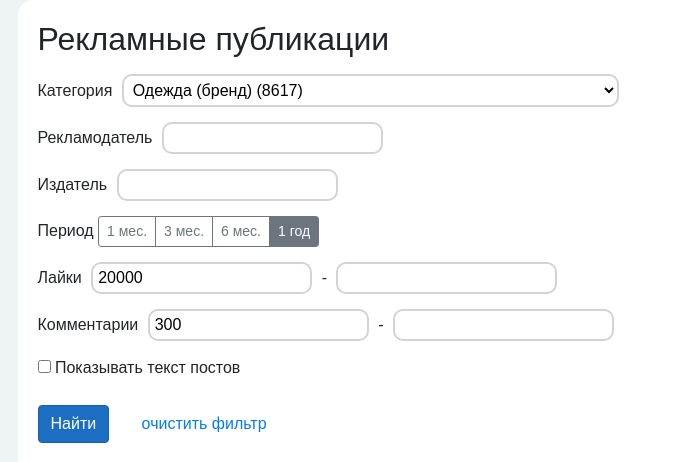Click the Рекламные публикации heading
Image resolution: width=676 pixels, height=462 pixels.
213,39
